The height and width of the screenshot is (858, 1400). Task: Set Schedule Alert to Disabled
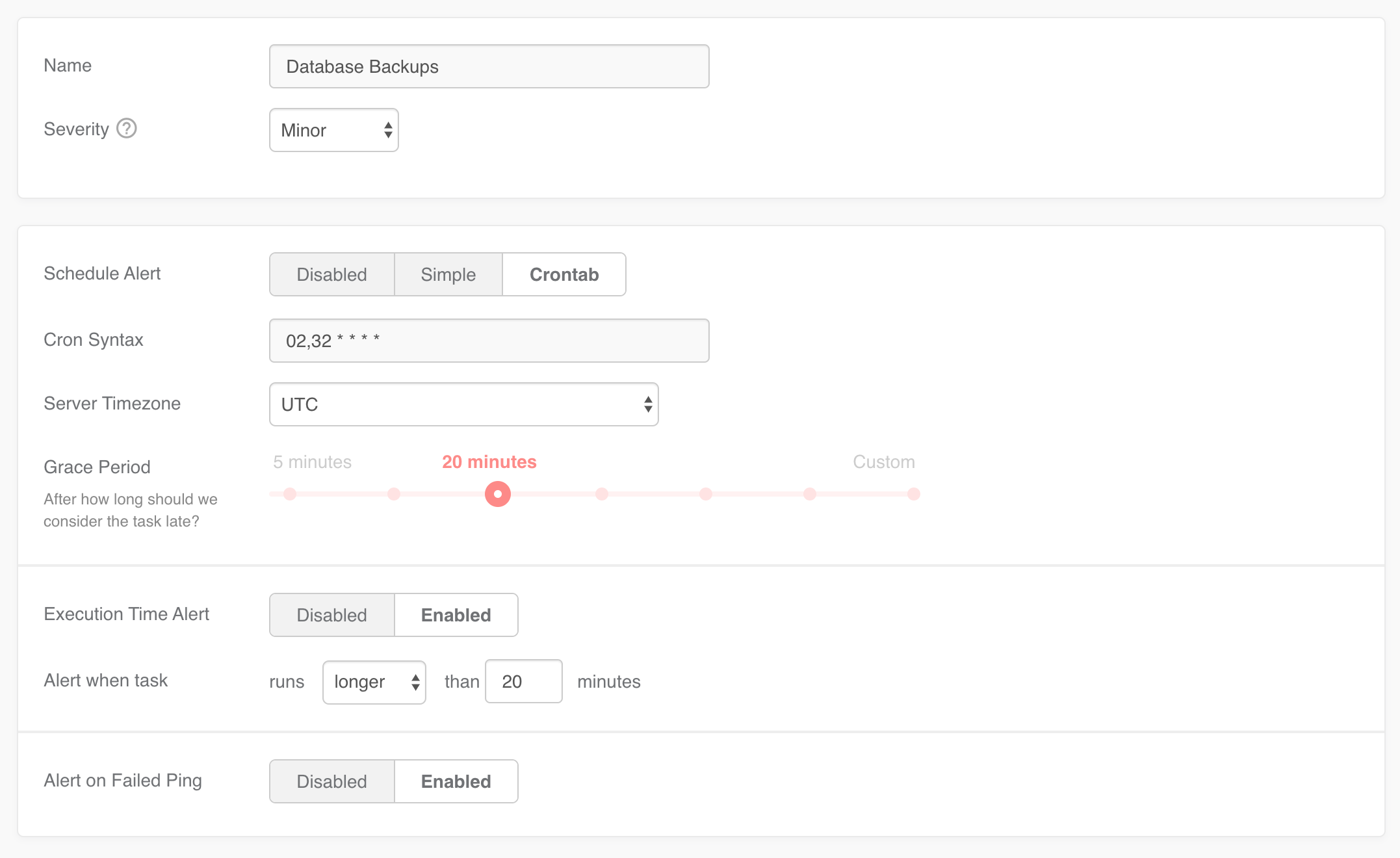click(331, 274)
